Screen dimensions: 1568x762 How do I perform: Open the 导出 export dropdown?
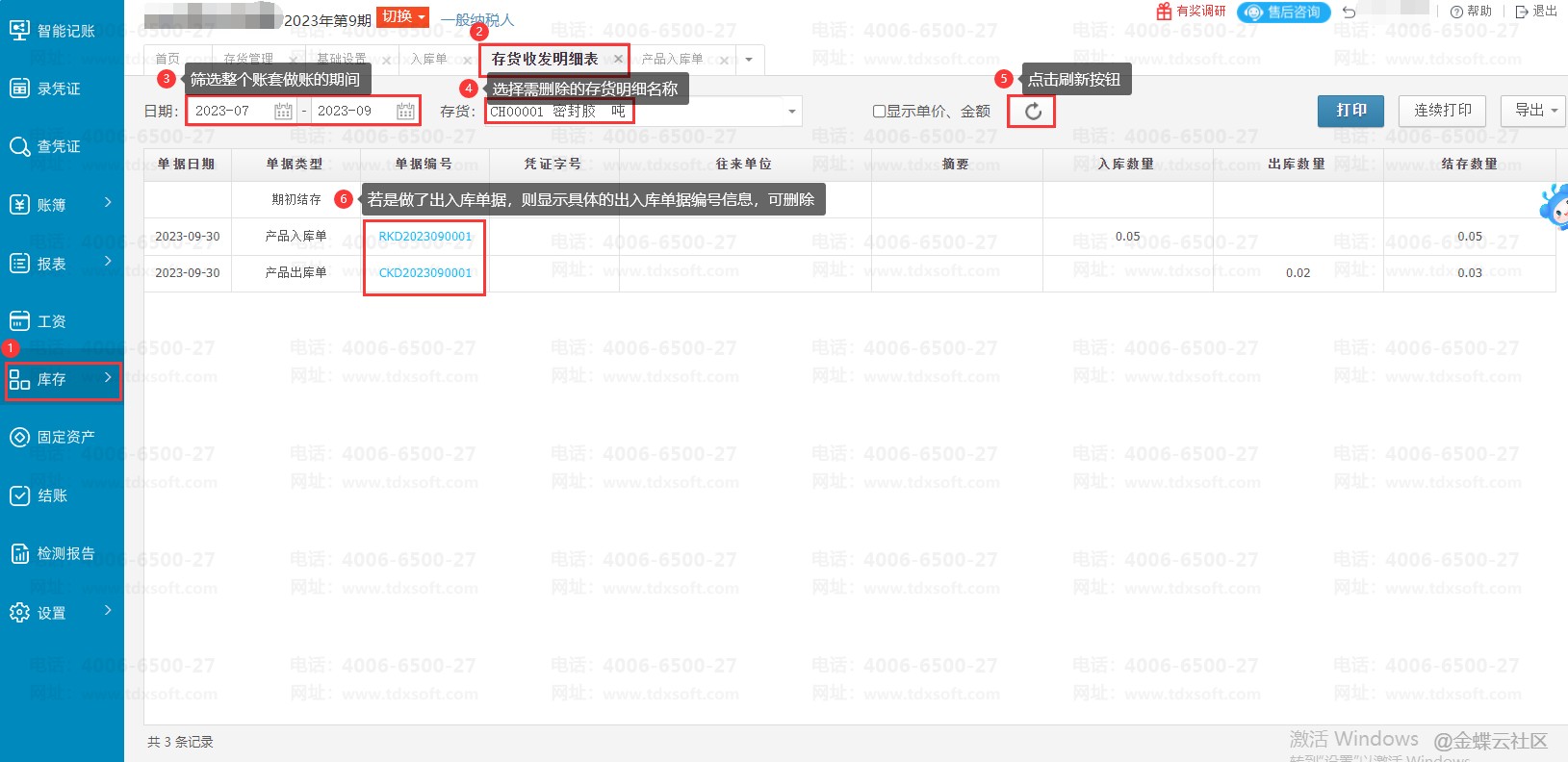pos(1534,111)
